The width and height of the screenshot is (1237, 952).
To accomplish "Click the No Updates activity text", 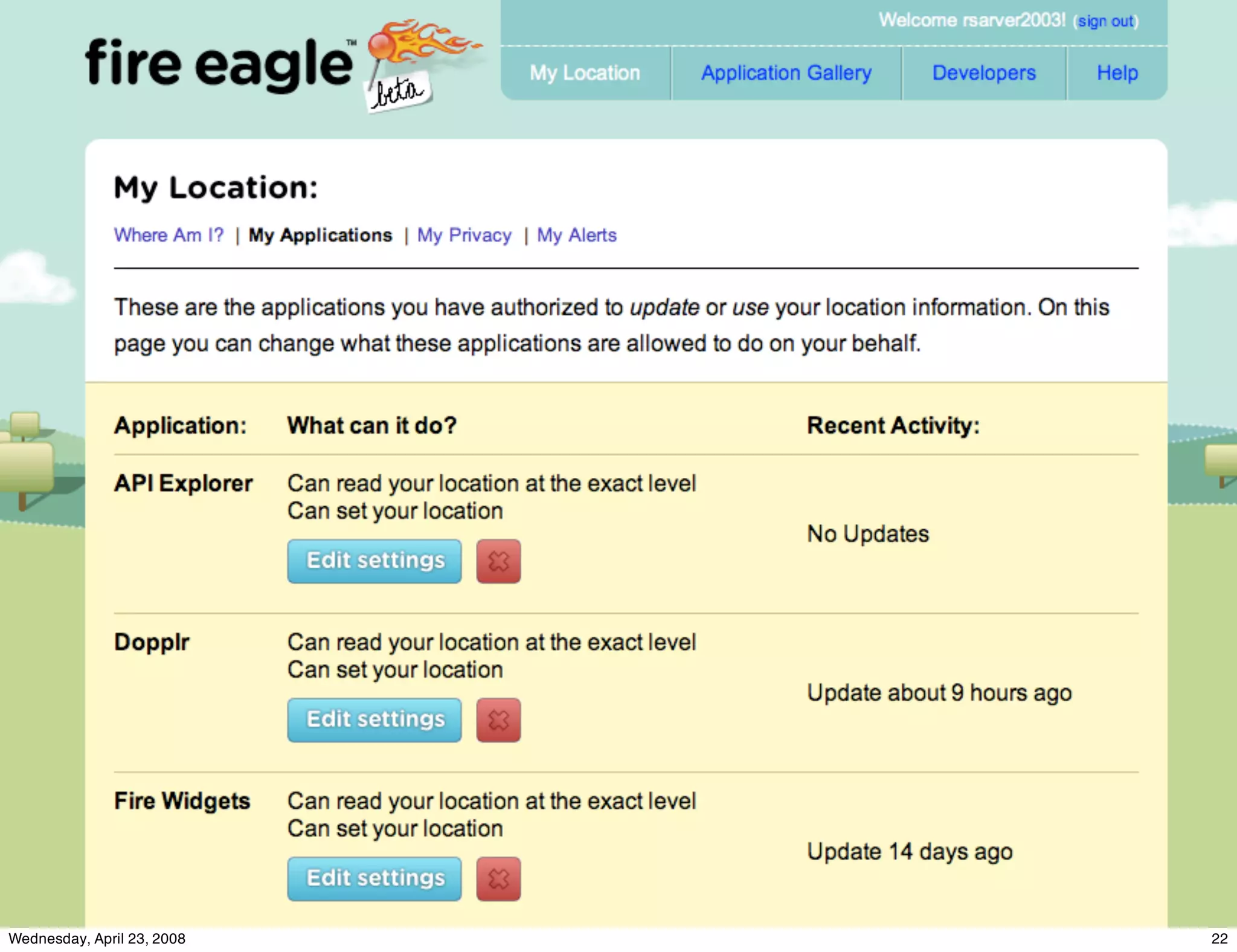I will coord(868,534).
